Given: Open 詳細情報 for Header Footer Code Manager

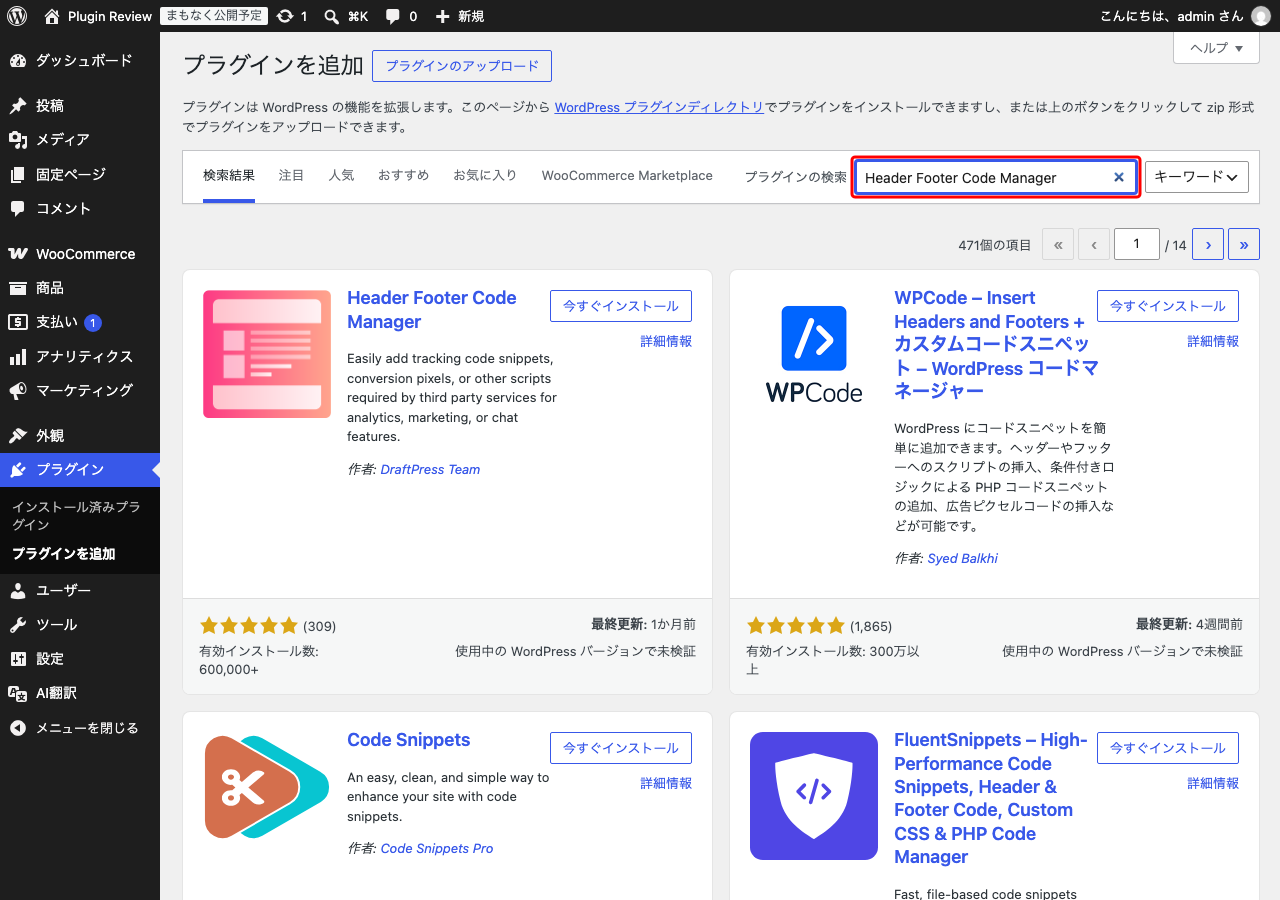Looking at the screenshot, I should click(x=666, y=342).
